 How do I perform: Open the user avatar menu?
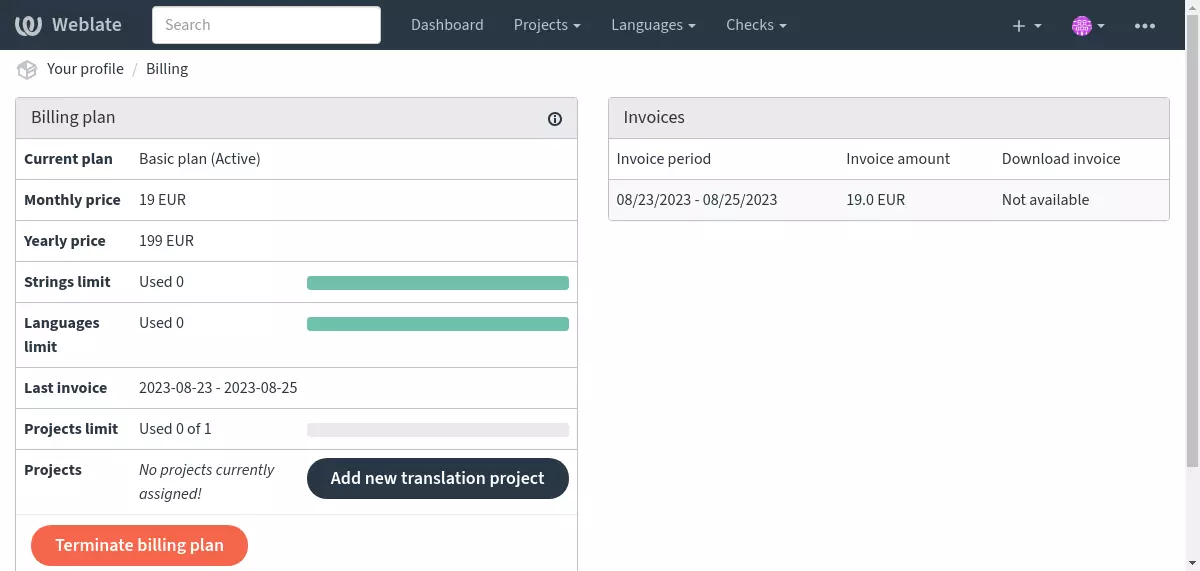click(1088, 26)
